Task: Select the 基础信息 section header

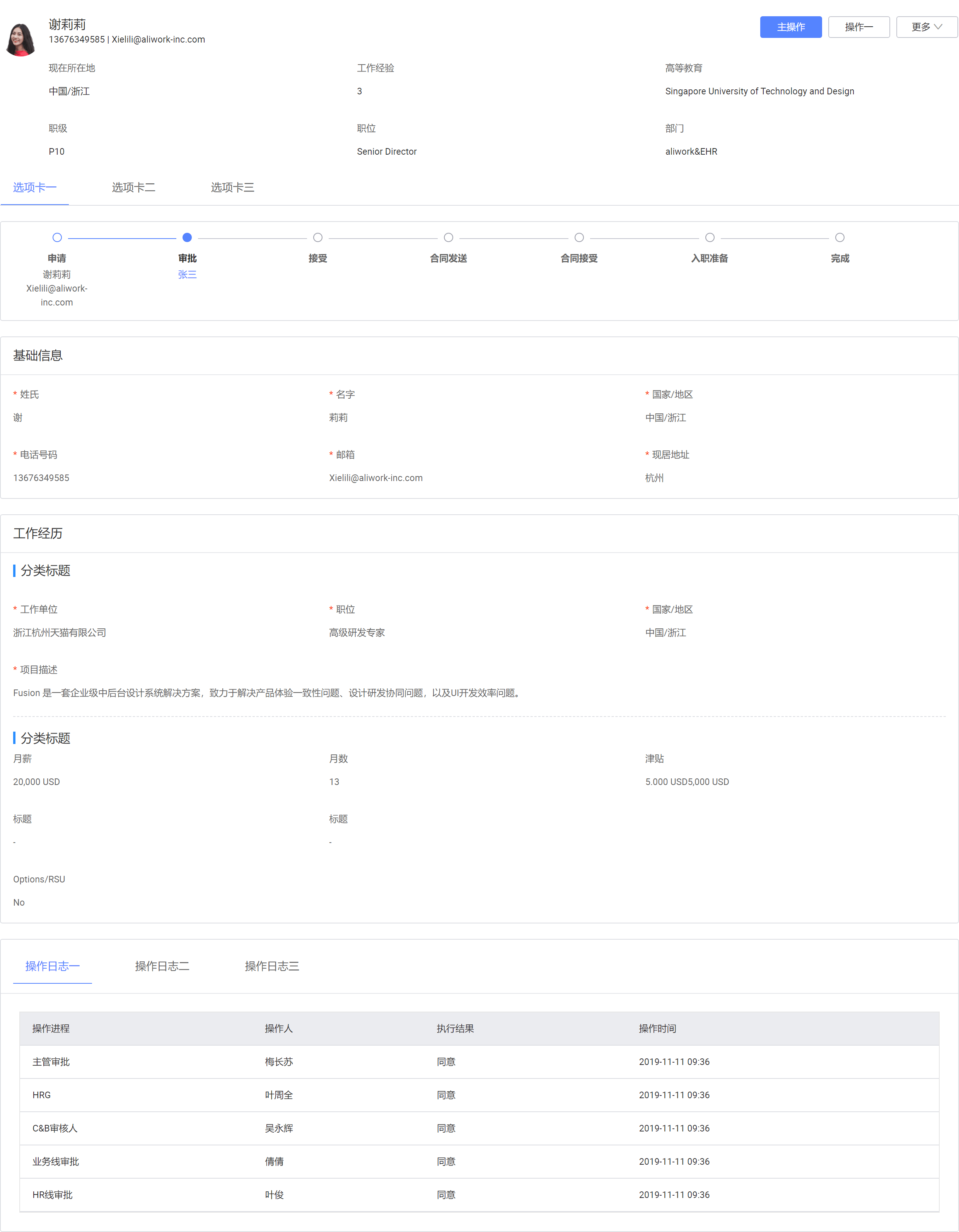Action: click(38, 355)
